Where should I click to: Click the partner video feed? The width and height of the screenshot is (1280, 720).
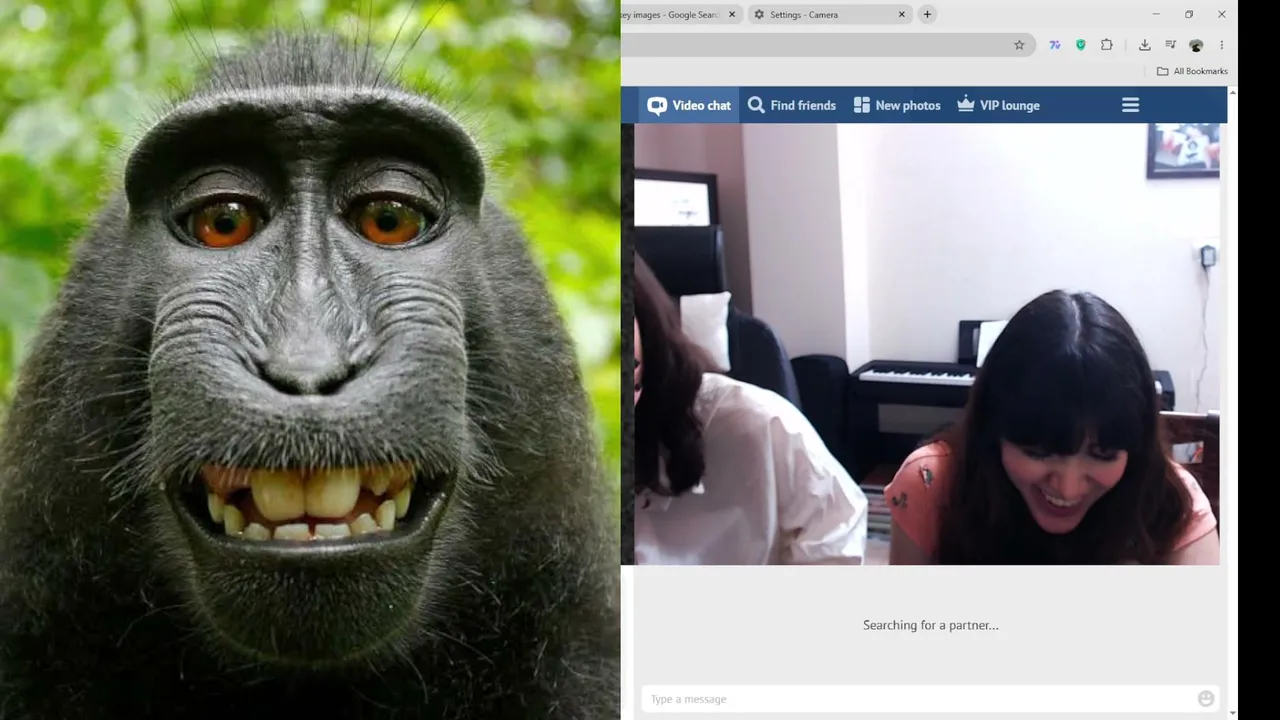pos(927,344)
